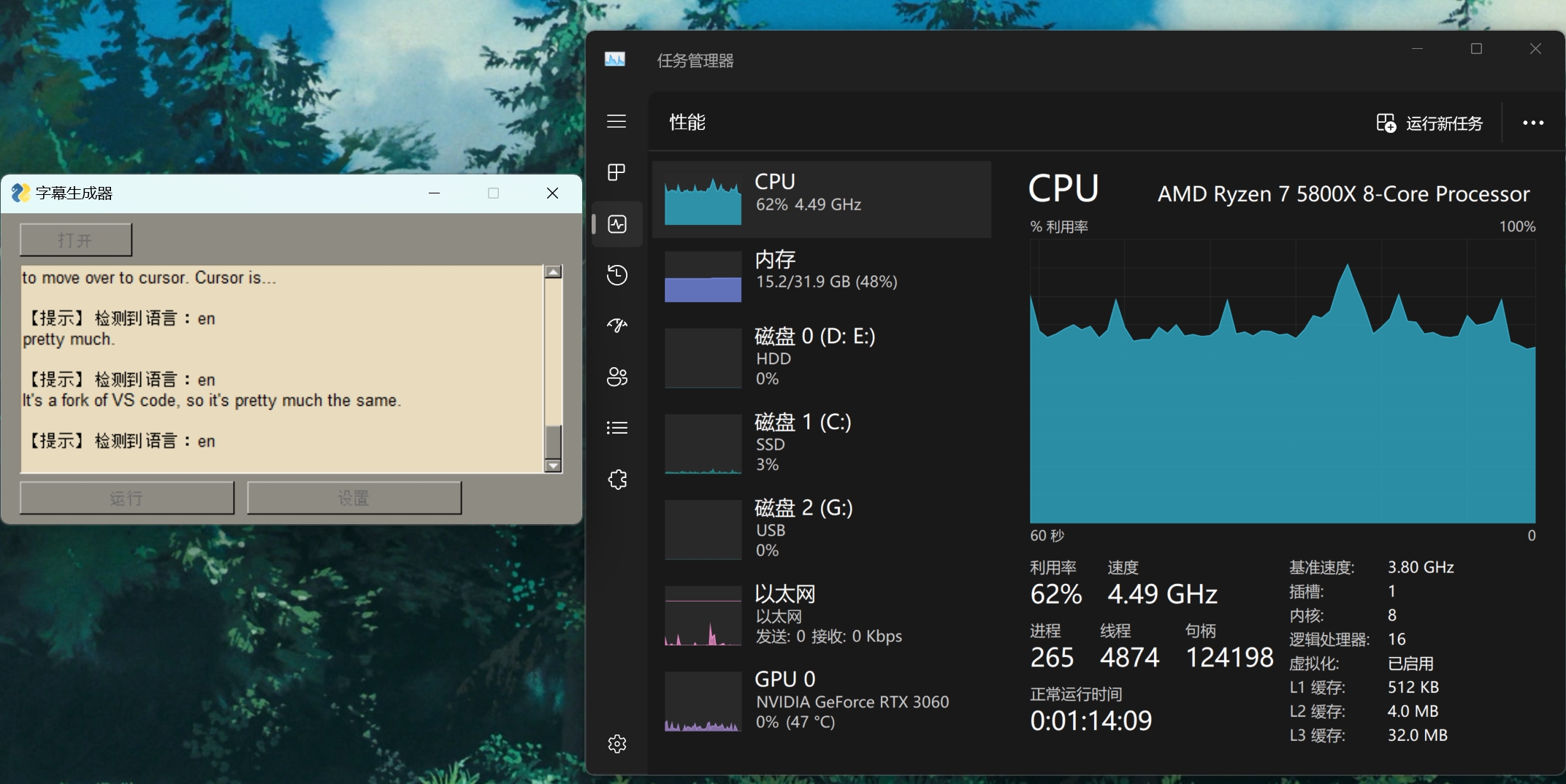Select the 内存 memory entry
Image resolution: width=1566 pixels, height=784 pixels.
tap(822, 277)
